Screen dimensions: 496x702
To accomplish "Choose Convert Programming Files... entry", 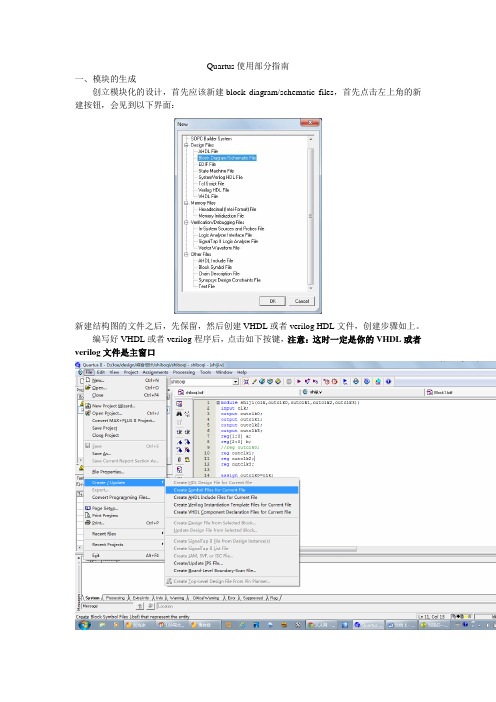I will tap(122, 497).
